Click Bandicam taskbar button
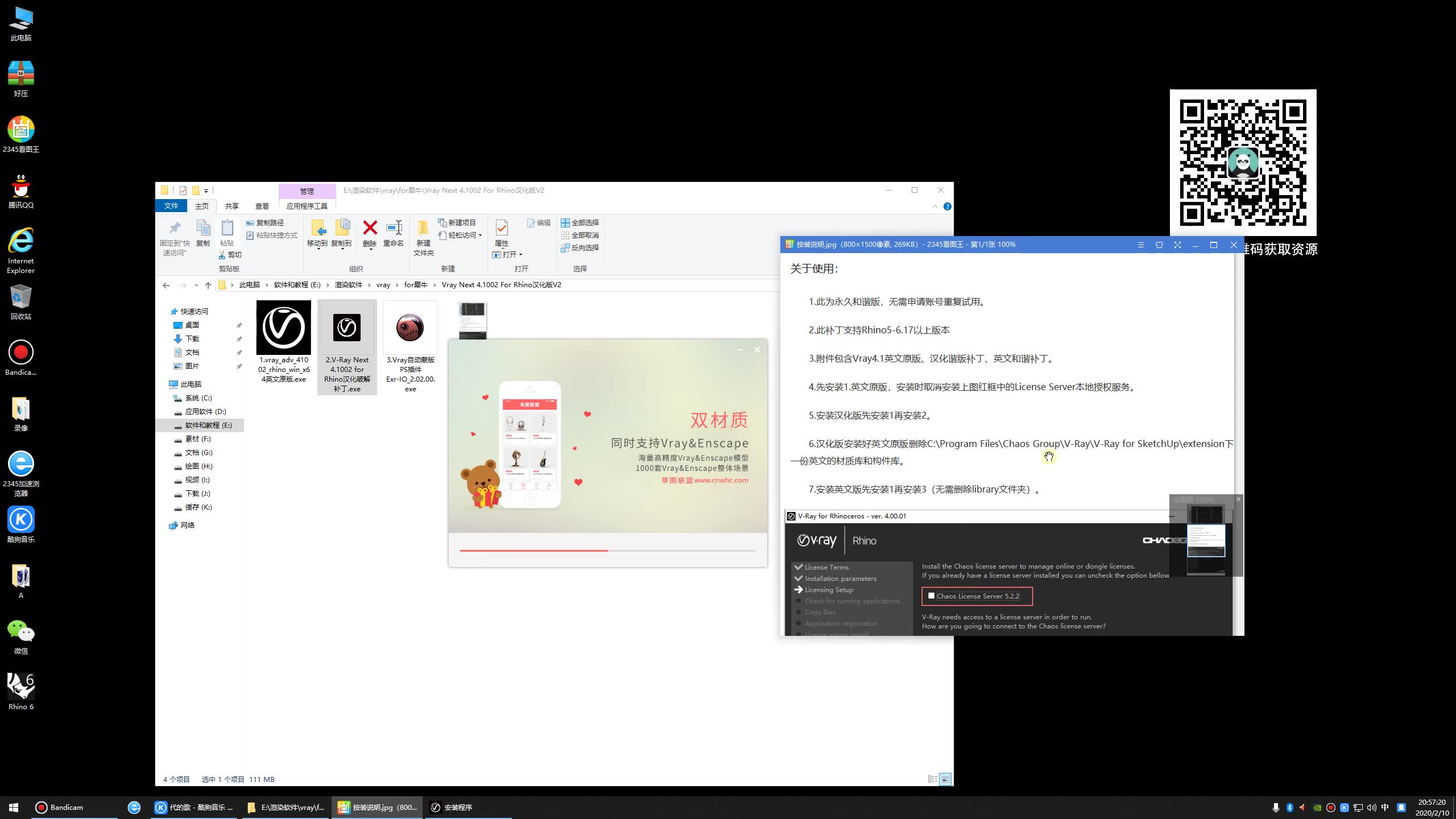 click(74, 808)
